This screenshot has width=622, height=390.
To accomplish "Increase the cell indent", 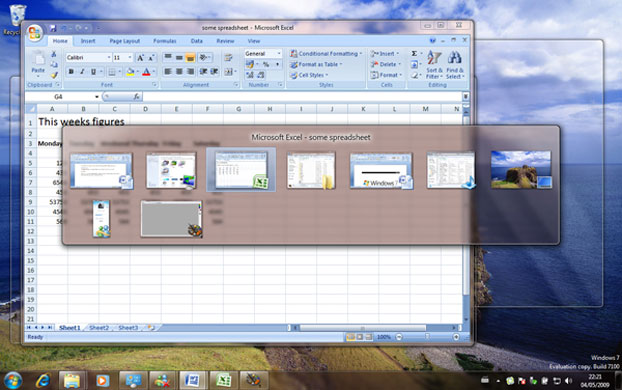I will (x=214, y=72).
